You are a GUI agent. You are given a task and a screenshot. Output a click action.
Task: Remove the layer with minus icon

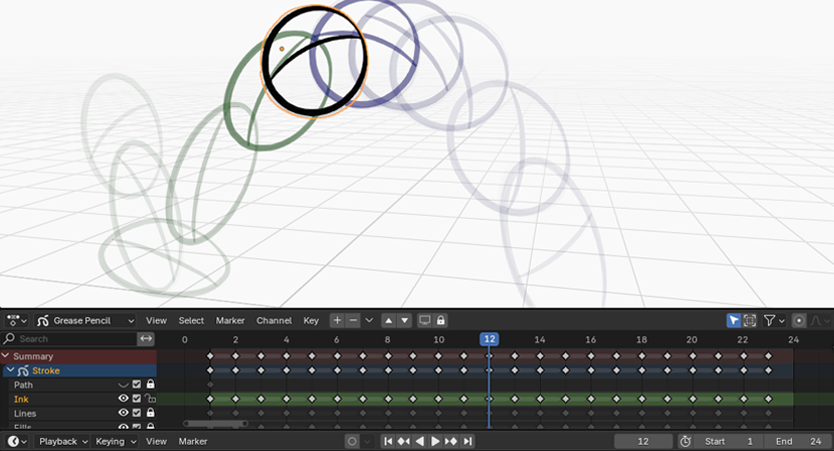pyautogui.click(x=353, y=321)
